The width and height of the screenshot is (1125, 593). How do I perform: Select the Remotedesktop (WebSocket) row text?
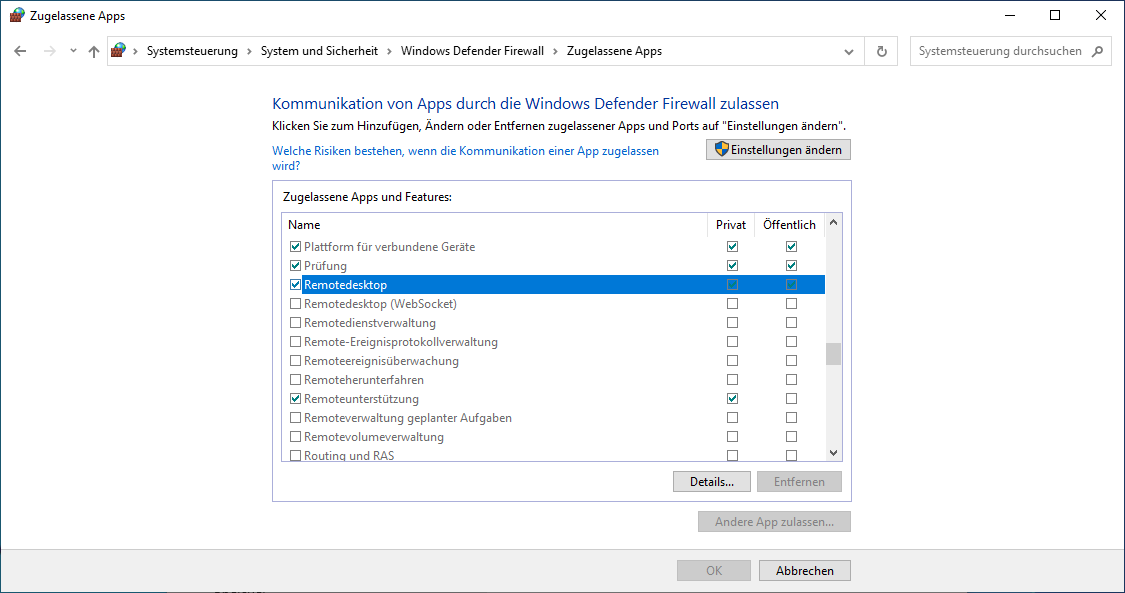point(380,304)
